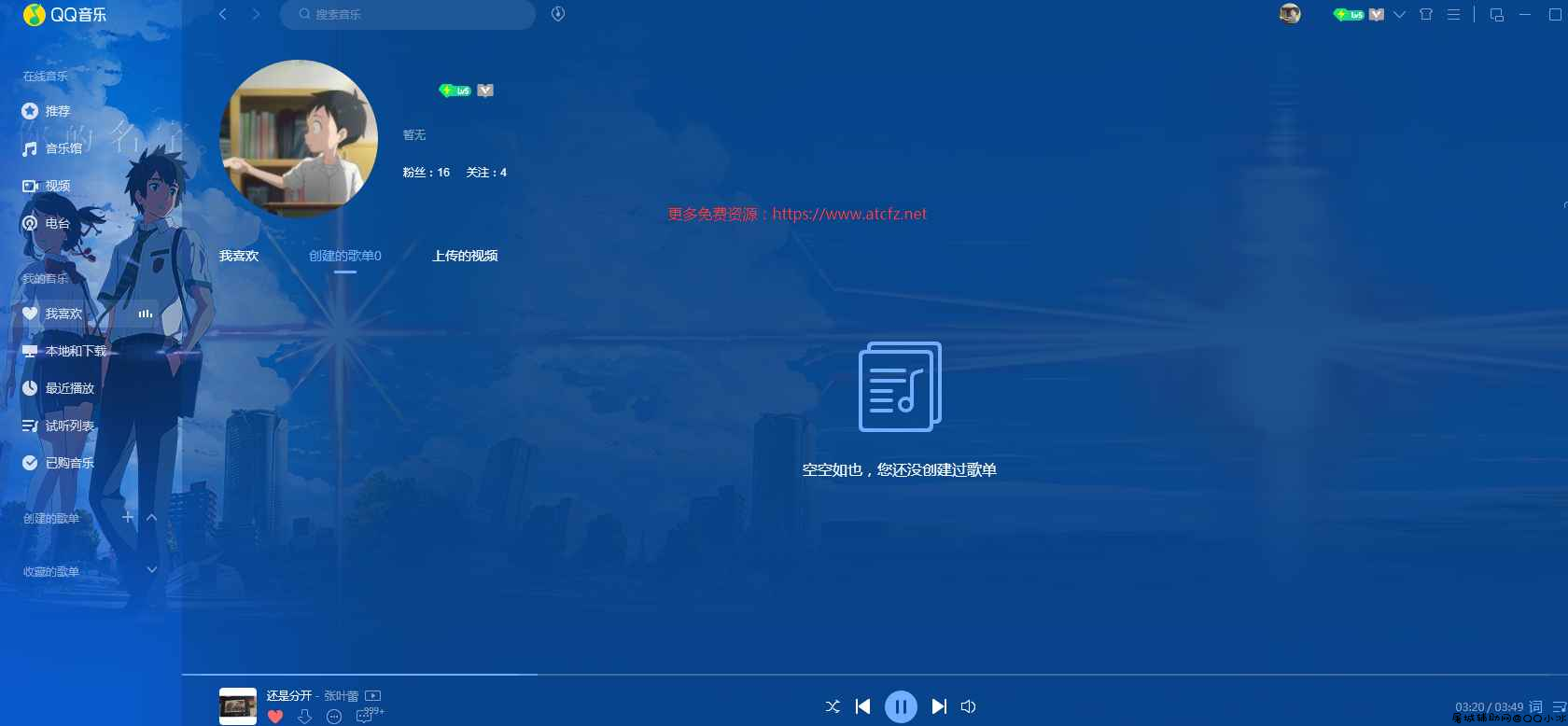The image size is (1568, 726).
Task: Switch to mini mode icon
Action: pos(1497,14)
